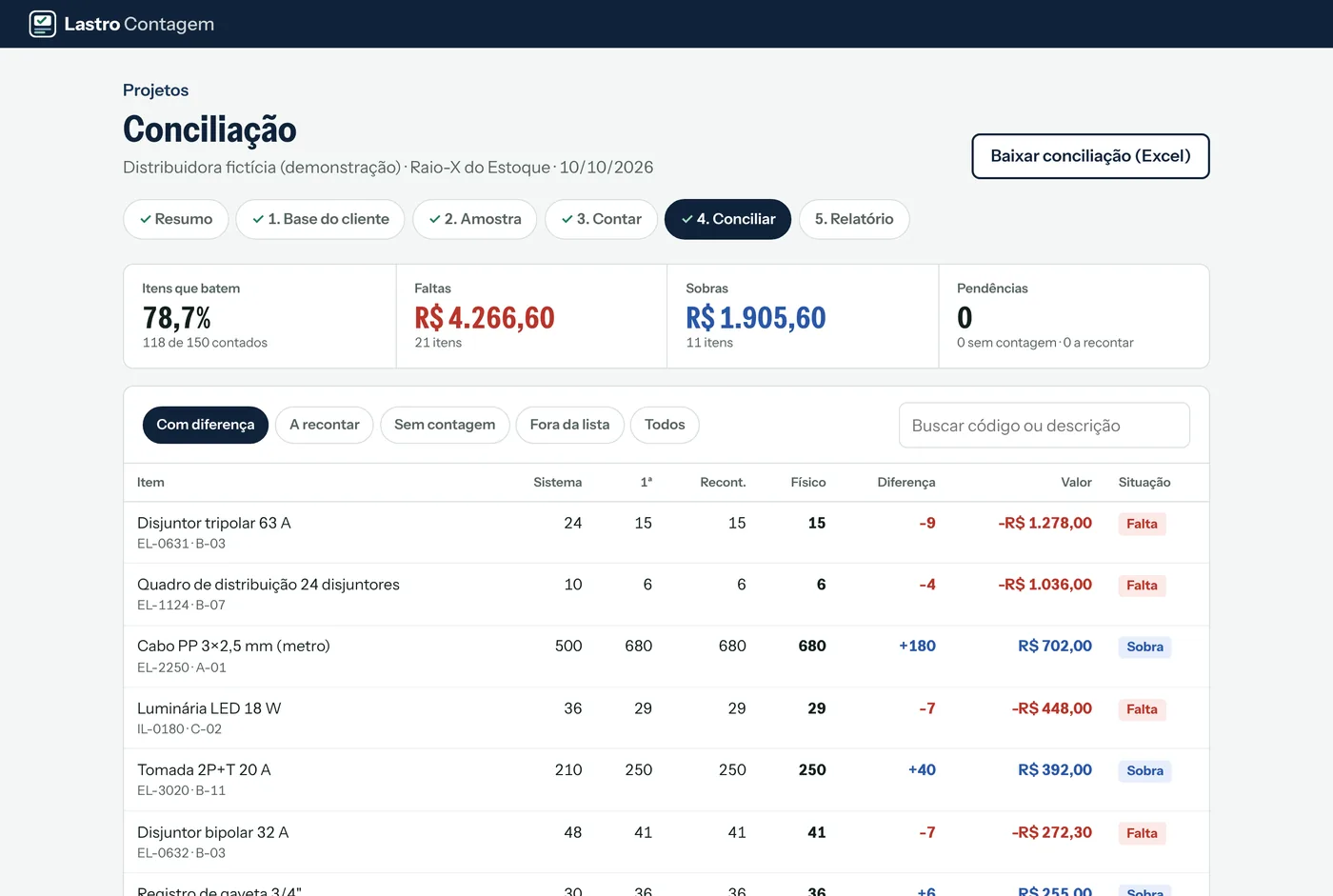Open the Projetos breadcrumb link
The image size is (1333, 896).
point(155,90)
